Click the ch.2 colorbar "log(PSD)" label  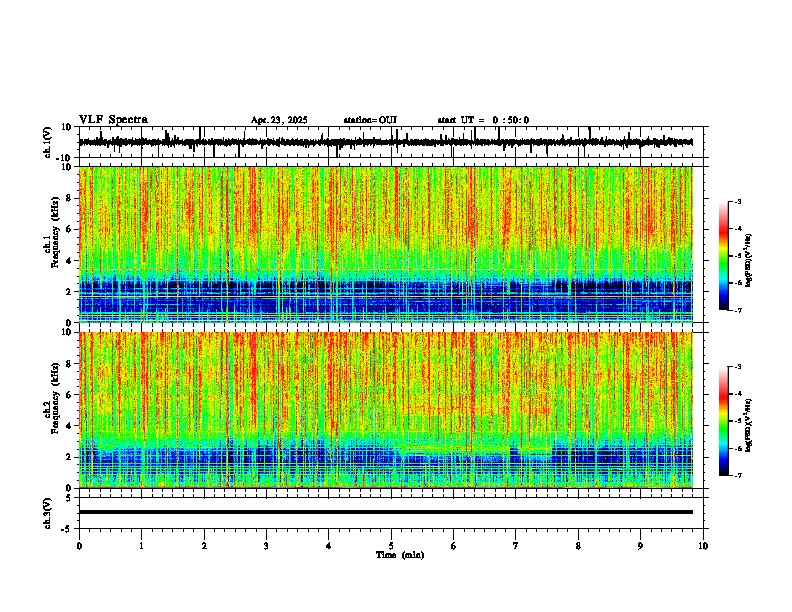click(x=749, y=425)
